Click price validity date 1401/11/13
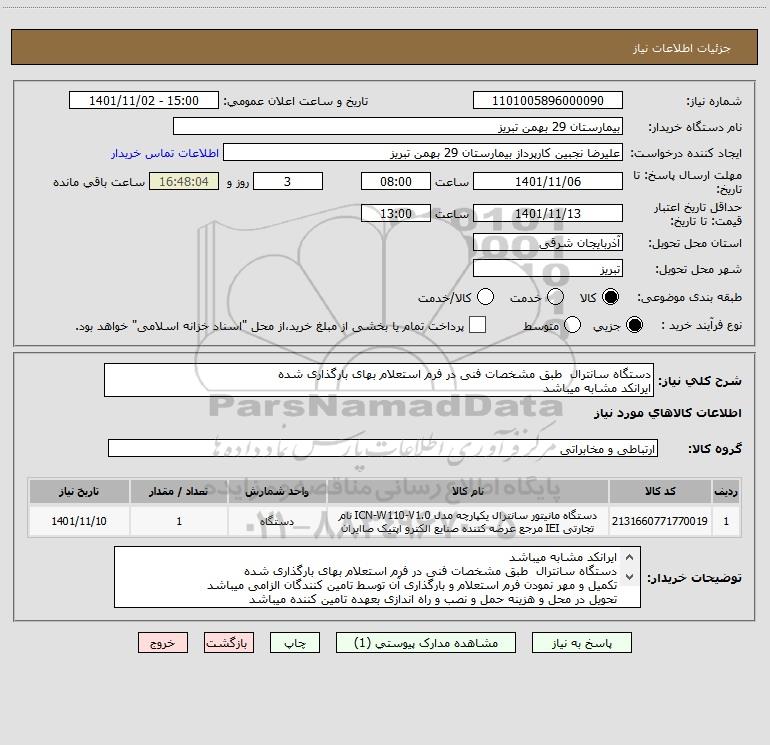770x745 pixels. (548, 214)
